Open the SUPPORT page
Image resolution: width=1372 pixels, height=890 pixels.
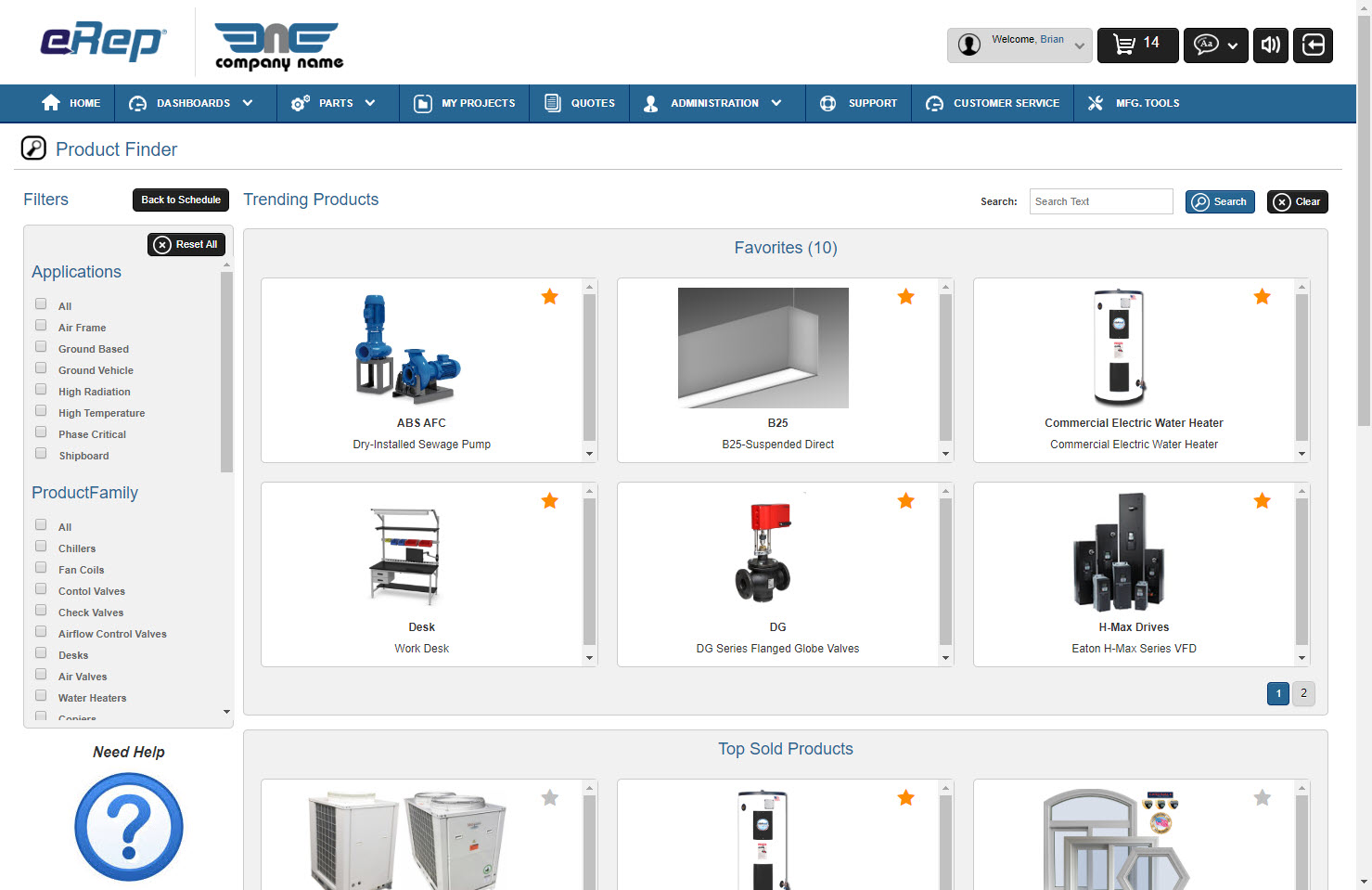click(x=858, y=103)
